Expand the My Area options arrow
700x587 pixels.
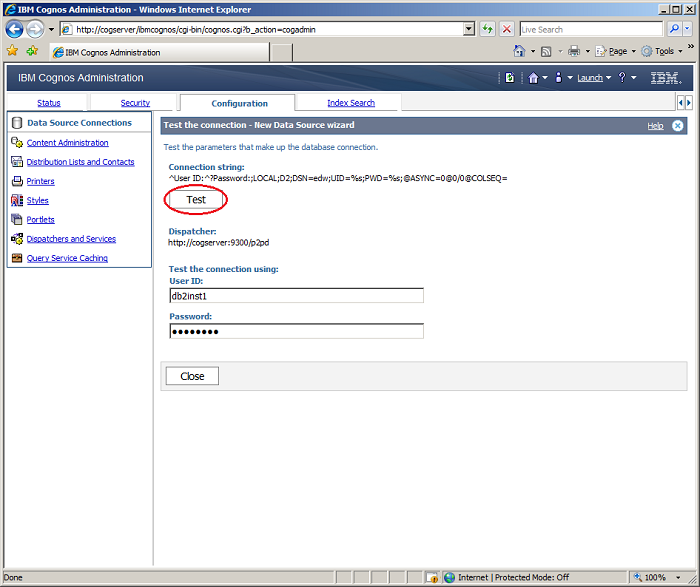coord(570,78)
